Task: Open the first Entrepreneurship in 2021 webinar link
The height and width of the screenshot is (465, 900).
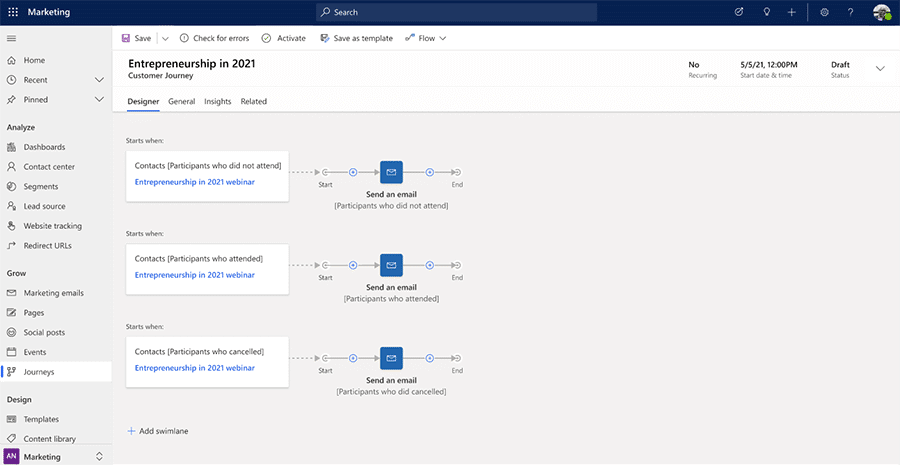Action: click(x=194, y=182)
